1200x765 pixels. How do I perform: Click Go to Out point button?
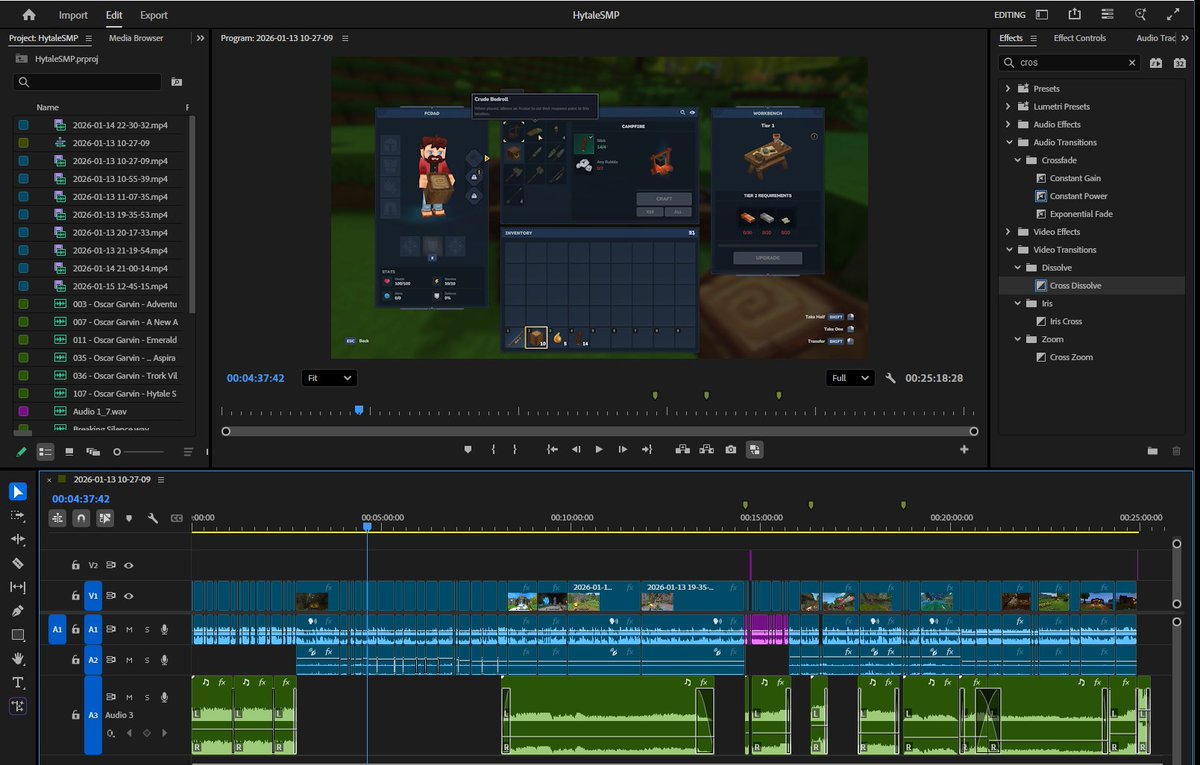pos(647,450)
